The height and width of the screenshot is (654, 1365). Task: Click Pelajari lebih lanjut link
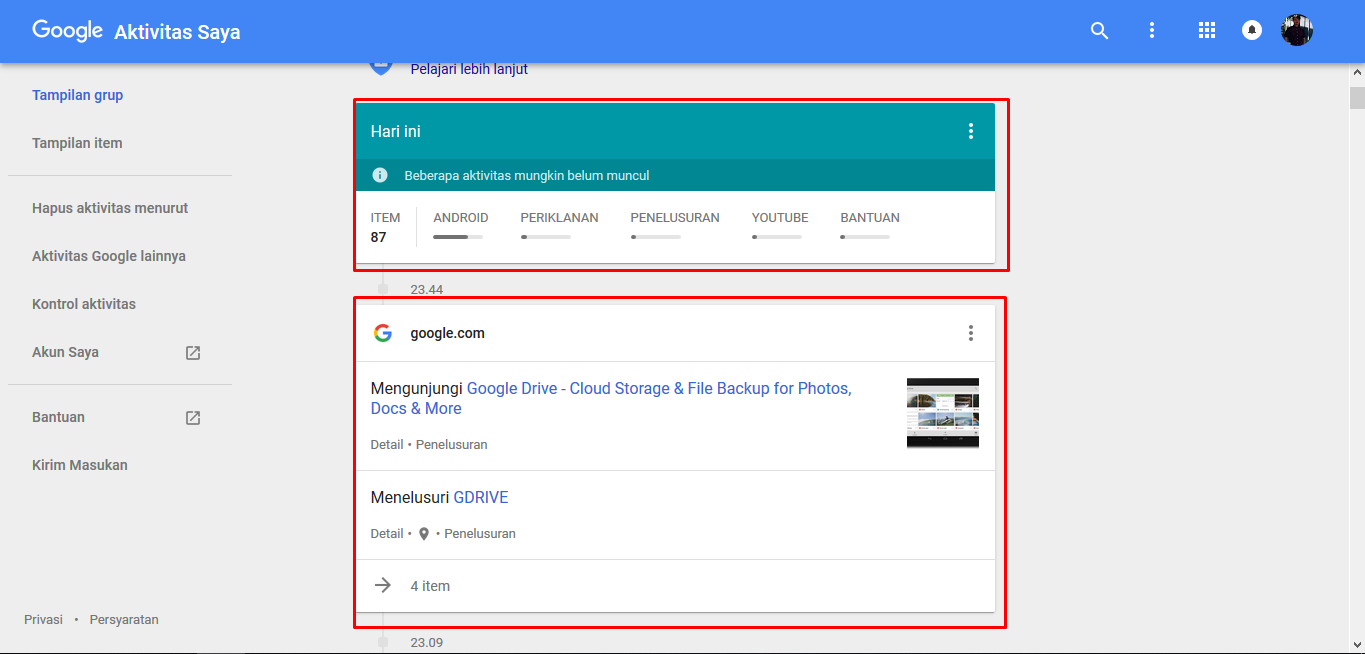point(469,69)
